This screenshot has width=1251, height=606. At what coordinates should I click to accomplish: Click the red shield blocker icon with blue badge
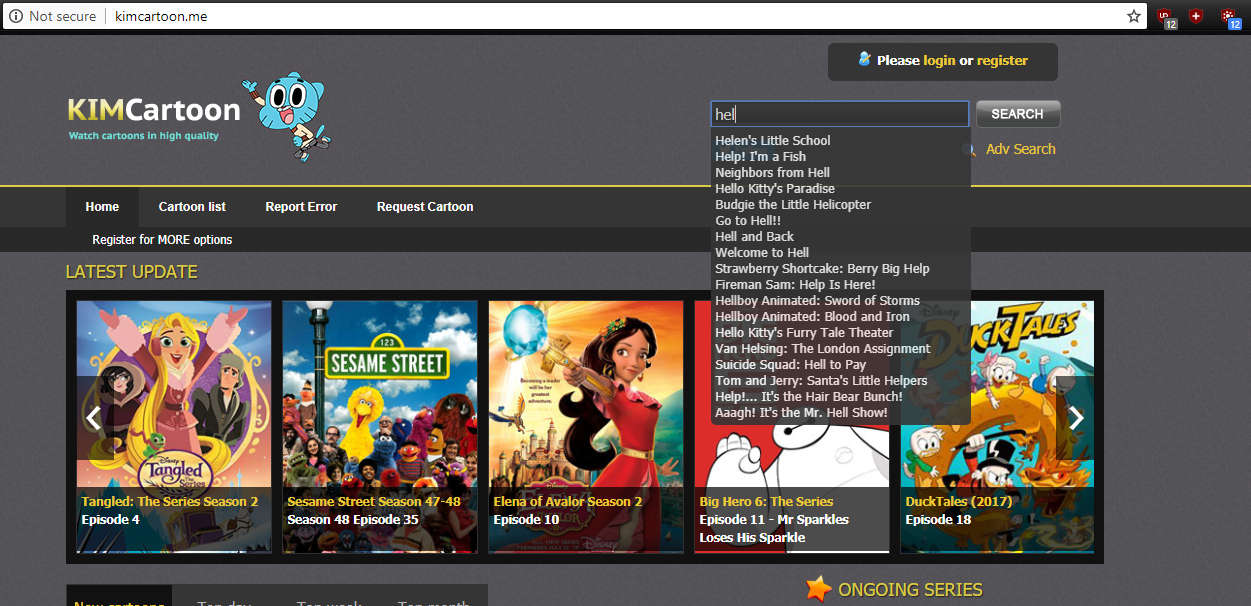click(1228, 16)
